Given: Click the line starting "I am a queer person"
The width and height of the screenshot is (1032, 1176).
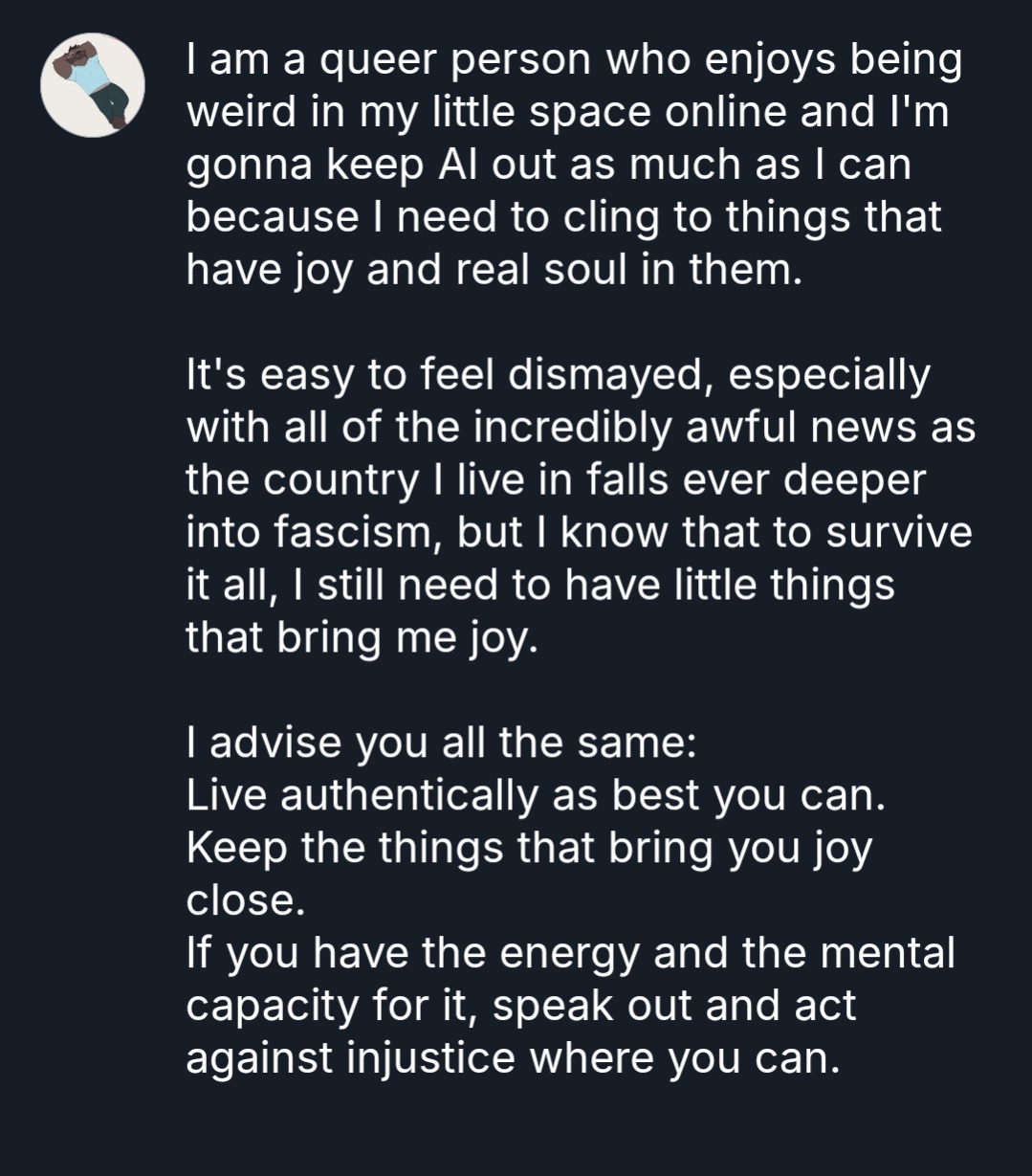Looking at the screenshot, I should (x=574, y=62).
